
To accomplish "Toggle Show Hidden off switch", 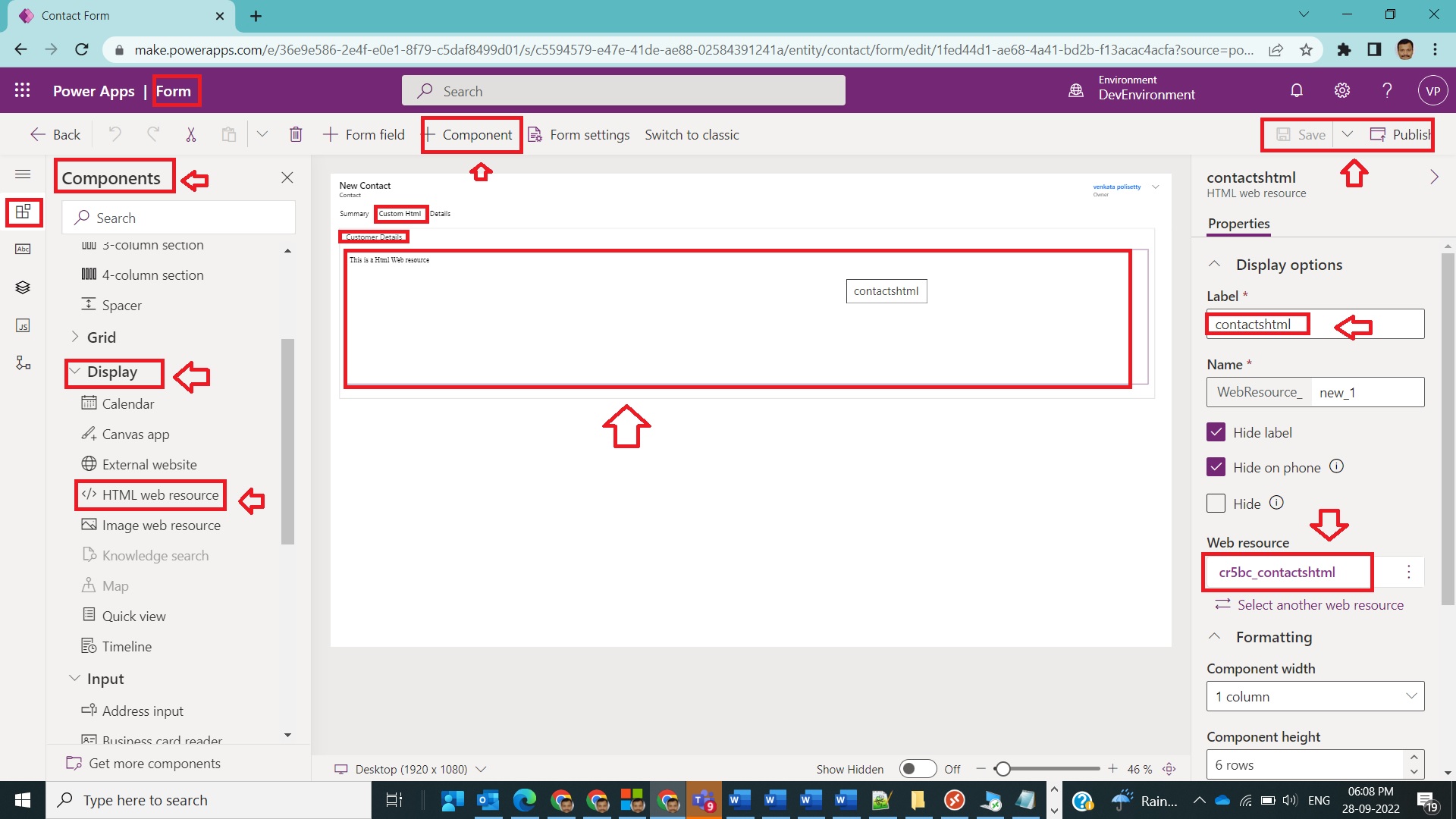I will [x=918, y=768].
